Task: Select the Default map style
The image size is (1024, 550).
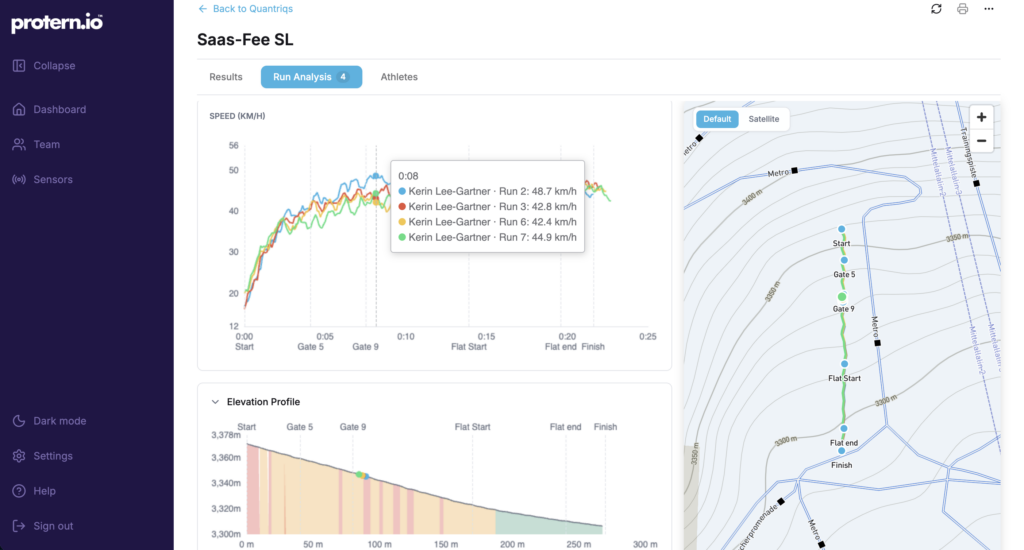Action: pyautogui.click(x=717, y=119)
